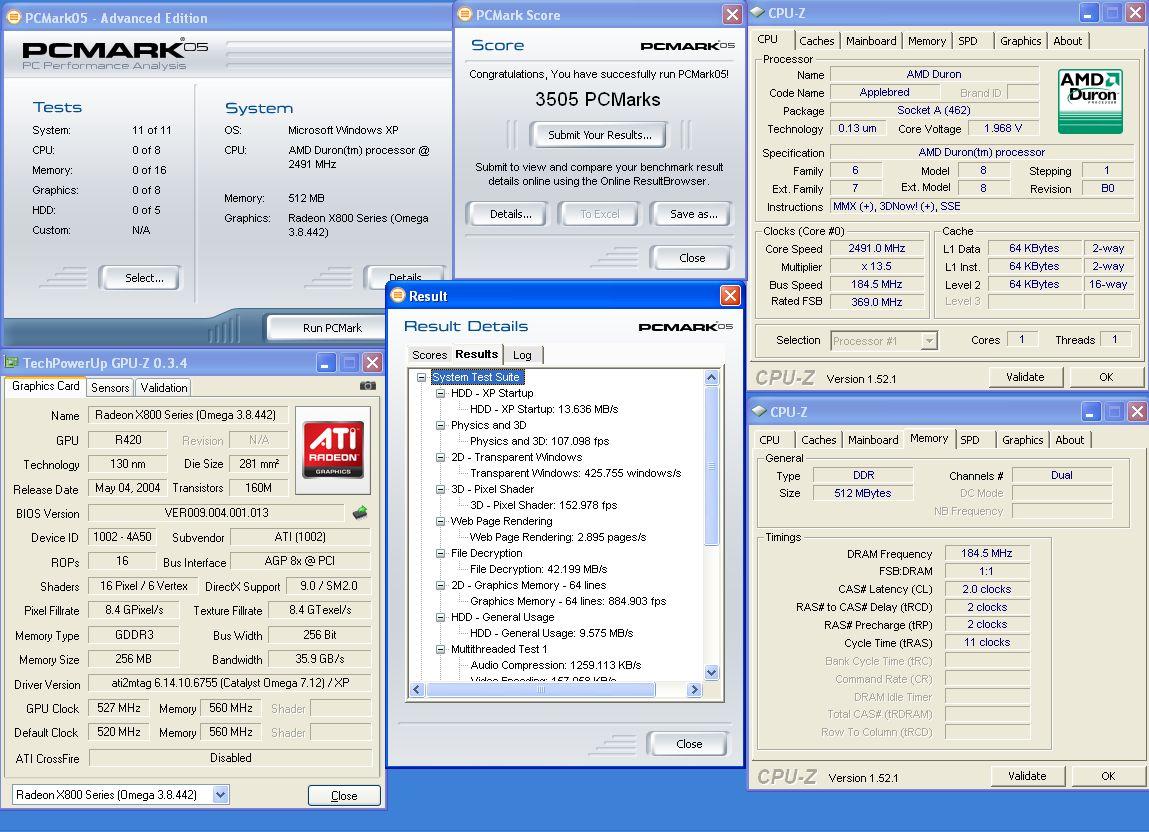
Task: Collapse the File Decryption node
Action: click(x=440, y=553)
